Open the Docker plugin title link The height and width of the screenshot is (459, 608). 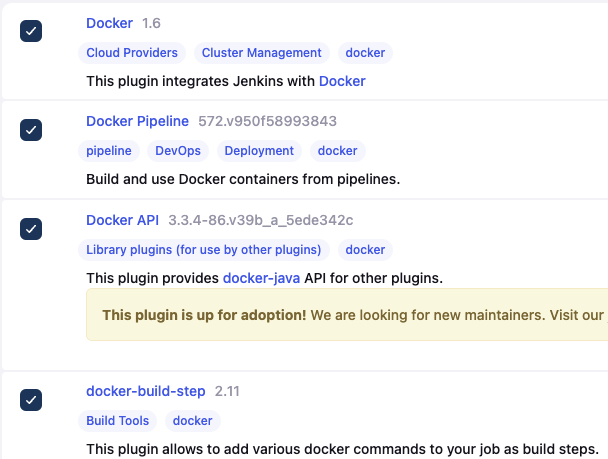pos(109,23)
